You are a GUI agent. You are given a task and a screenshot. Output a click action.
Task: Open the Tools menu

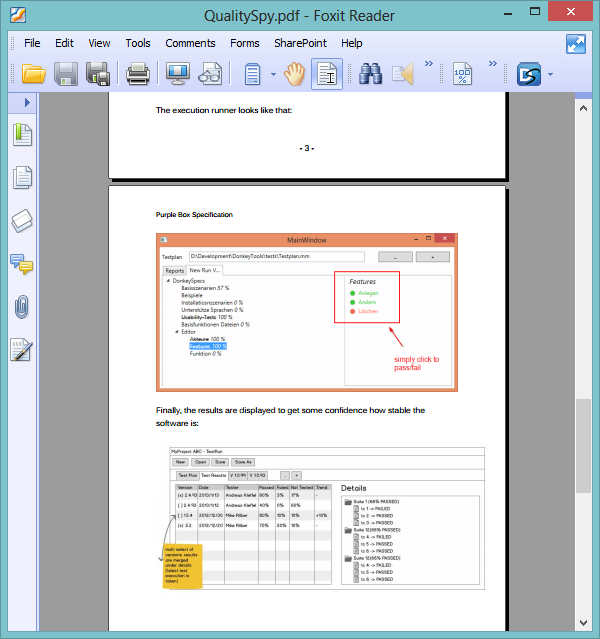pos(138,43)
